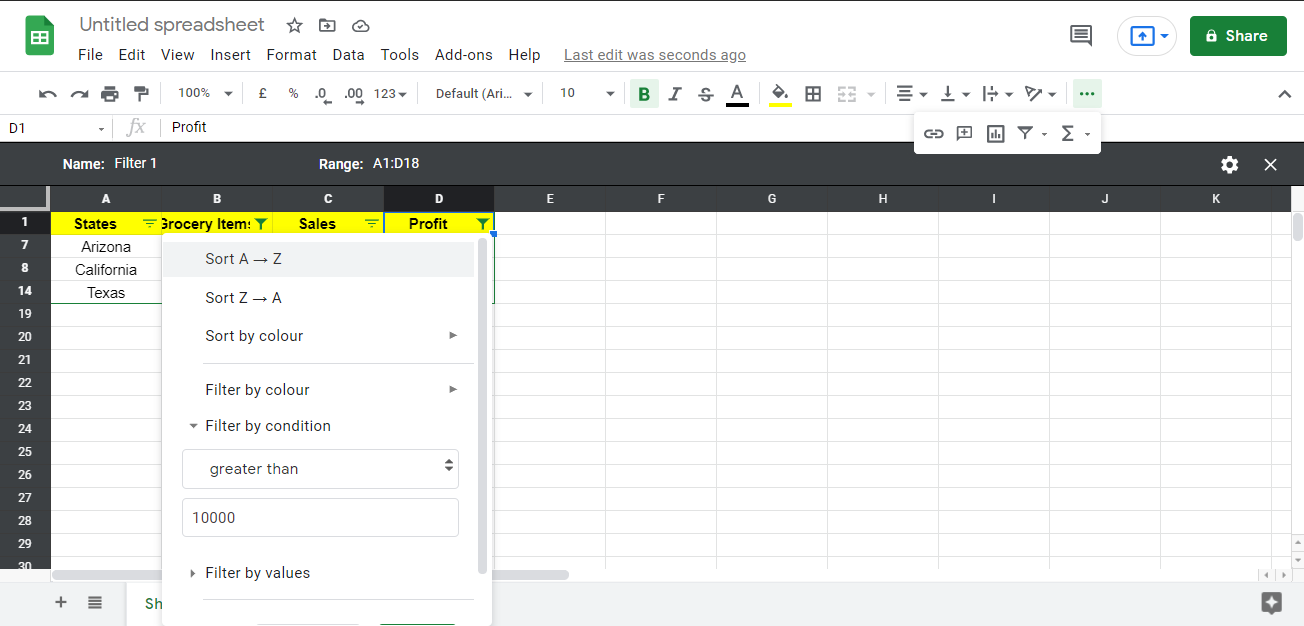Open the zoom 100% dropdown
This screenshot has height=626, width=1304.
click(205, 93)
